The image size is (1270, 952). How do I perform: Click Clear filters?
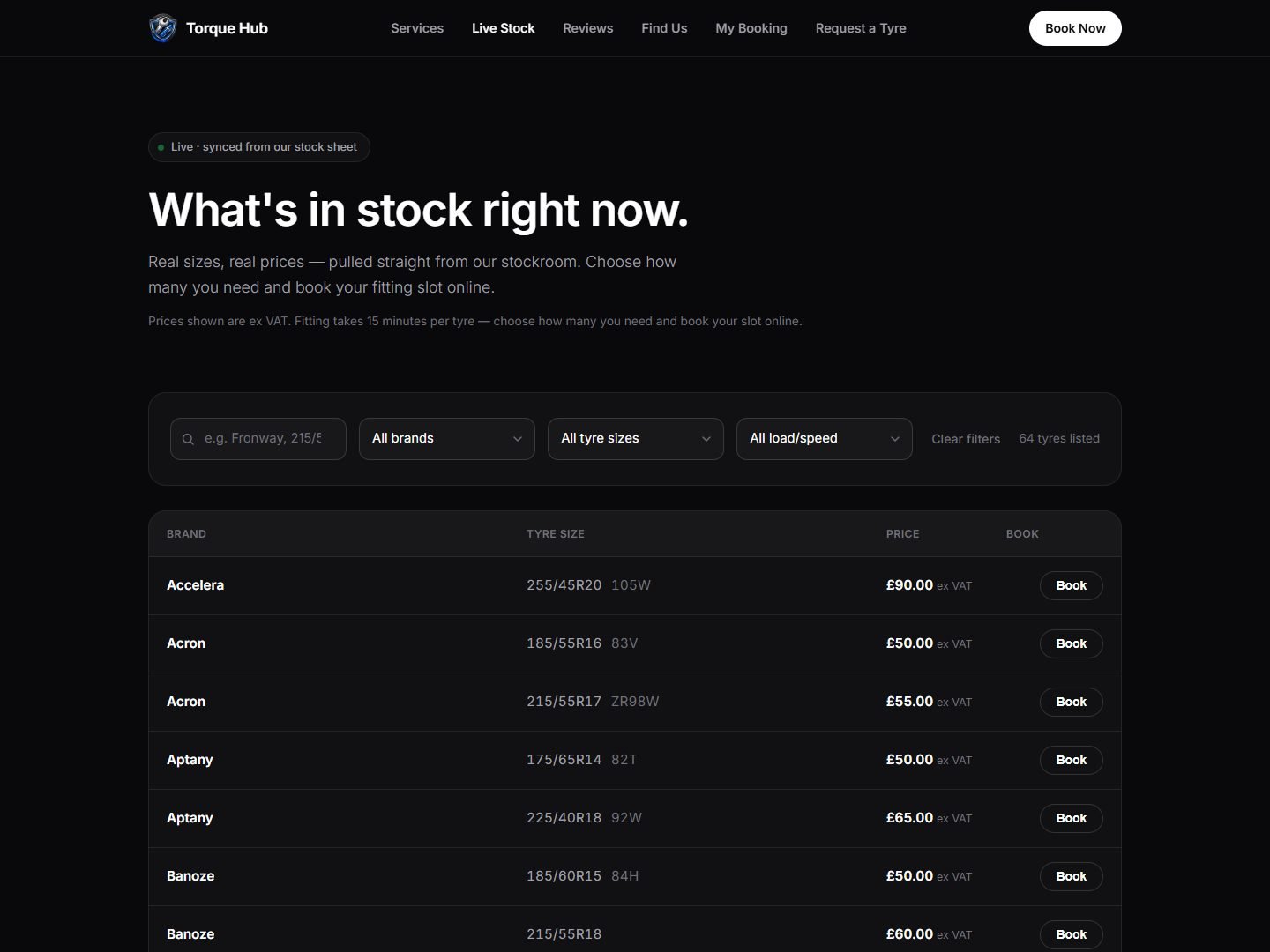(x=966, y=439)
